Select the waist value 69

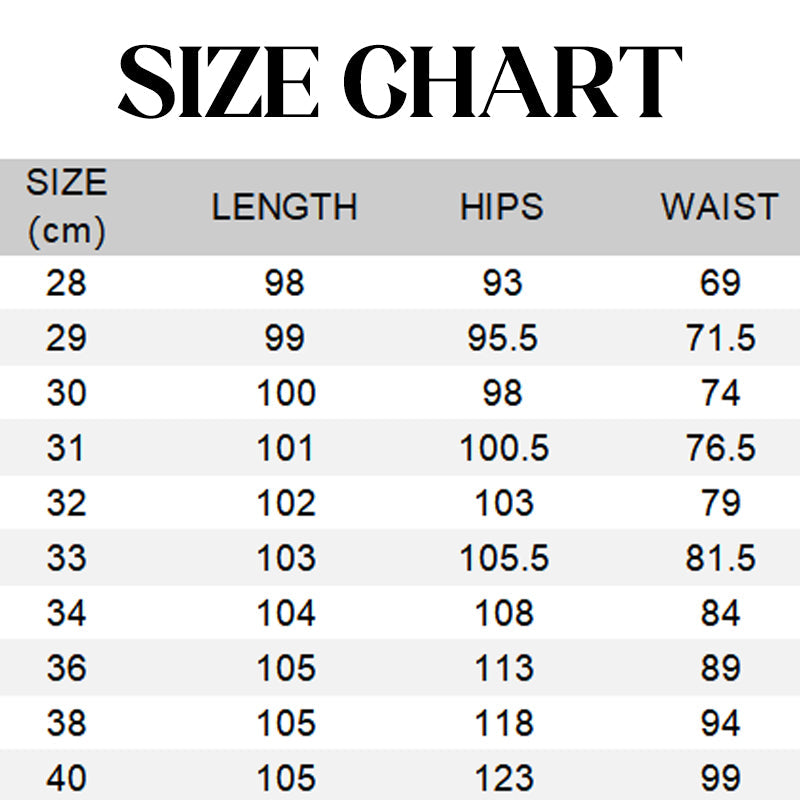click(720, 284)
